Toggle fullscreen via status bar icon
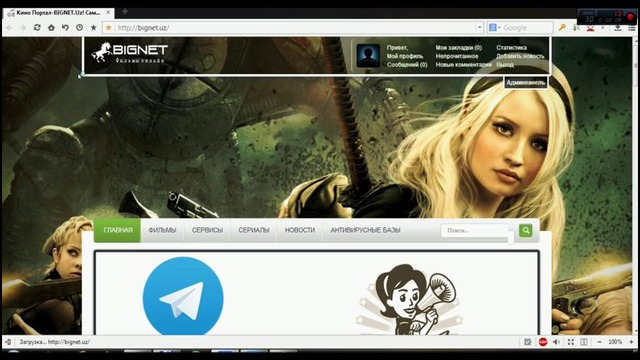 click(x=571, y=342)
